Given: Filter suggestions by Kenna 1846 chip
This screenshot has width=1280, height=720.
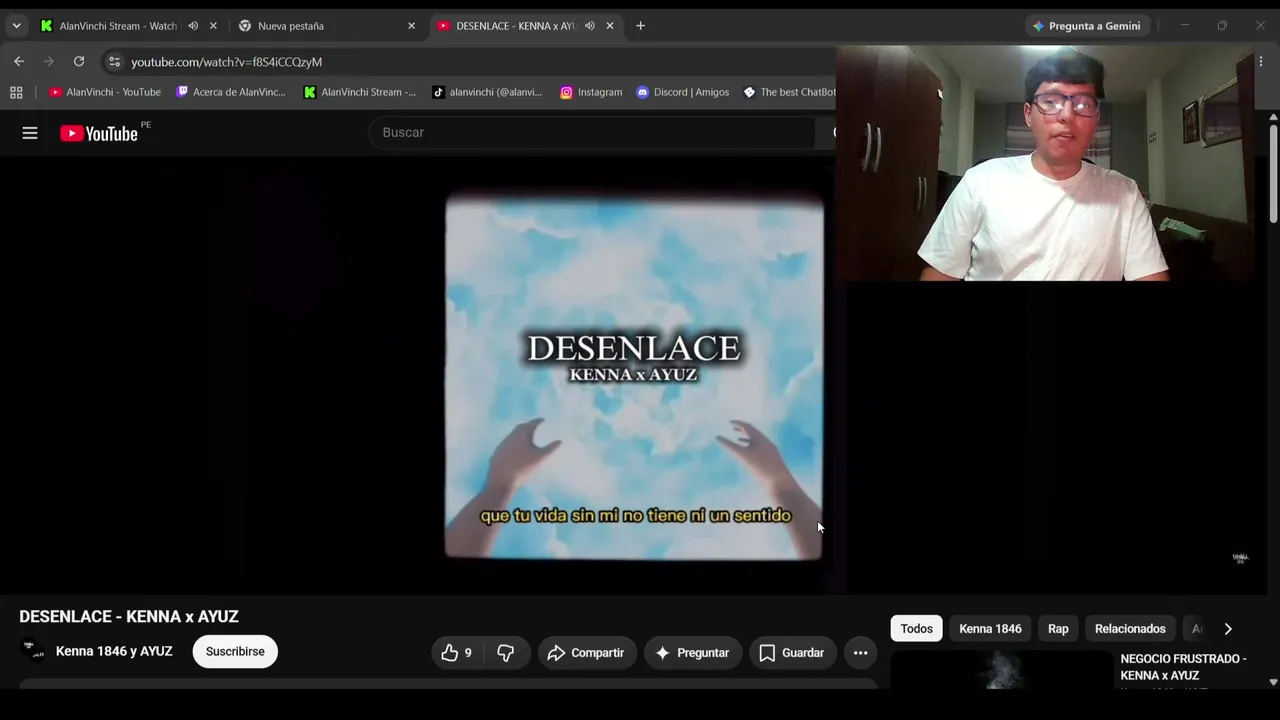Looking at the screenshot, I should pos(990,629).
